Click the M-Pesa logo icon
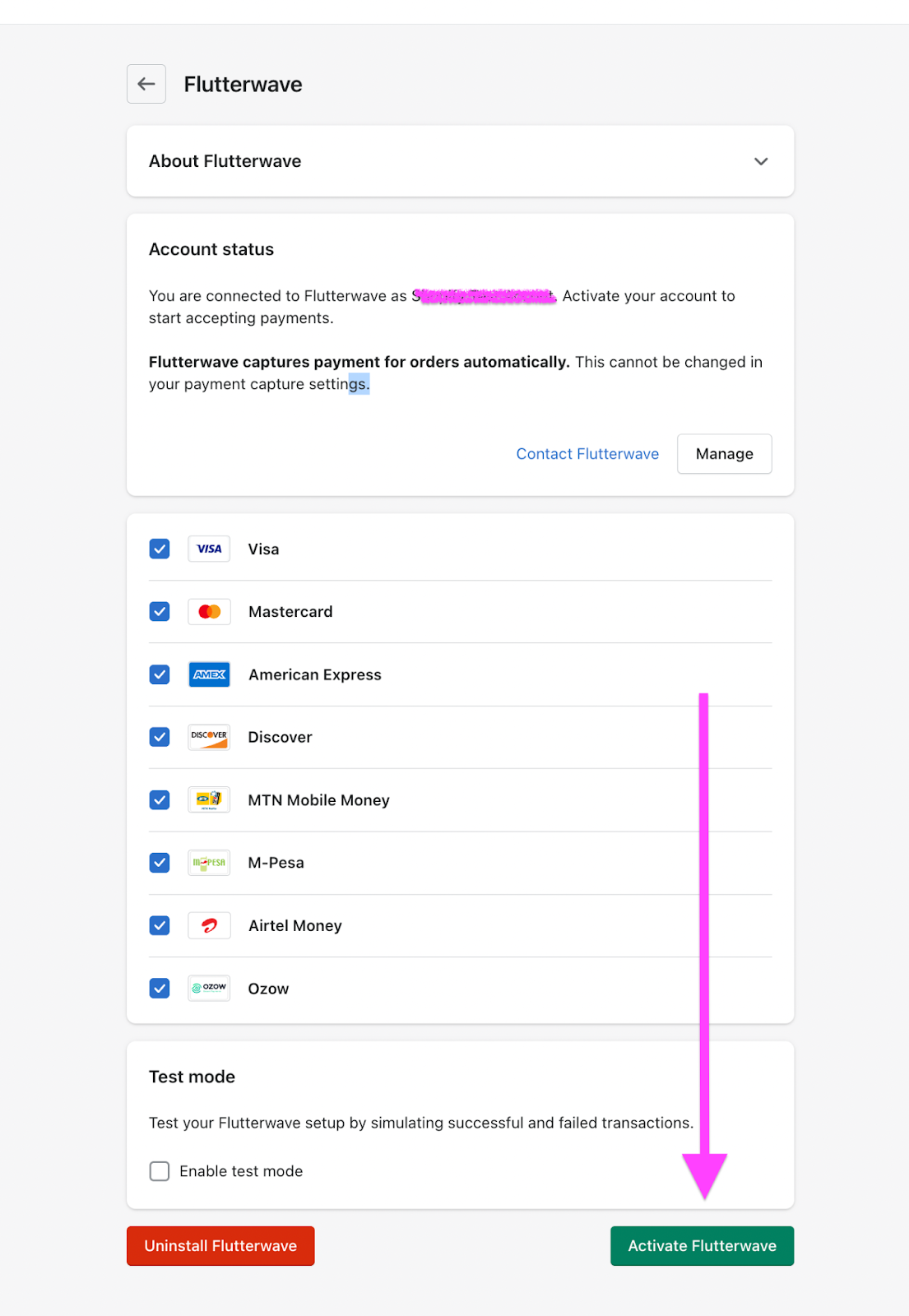 coord(209,863)
